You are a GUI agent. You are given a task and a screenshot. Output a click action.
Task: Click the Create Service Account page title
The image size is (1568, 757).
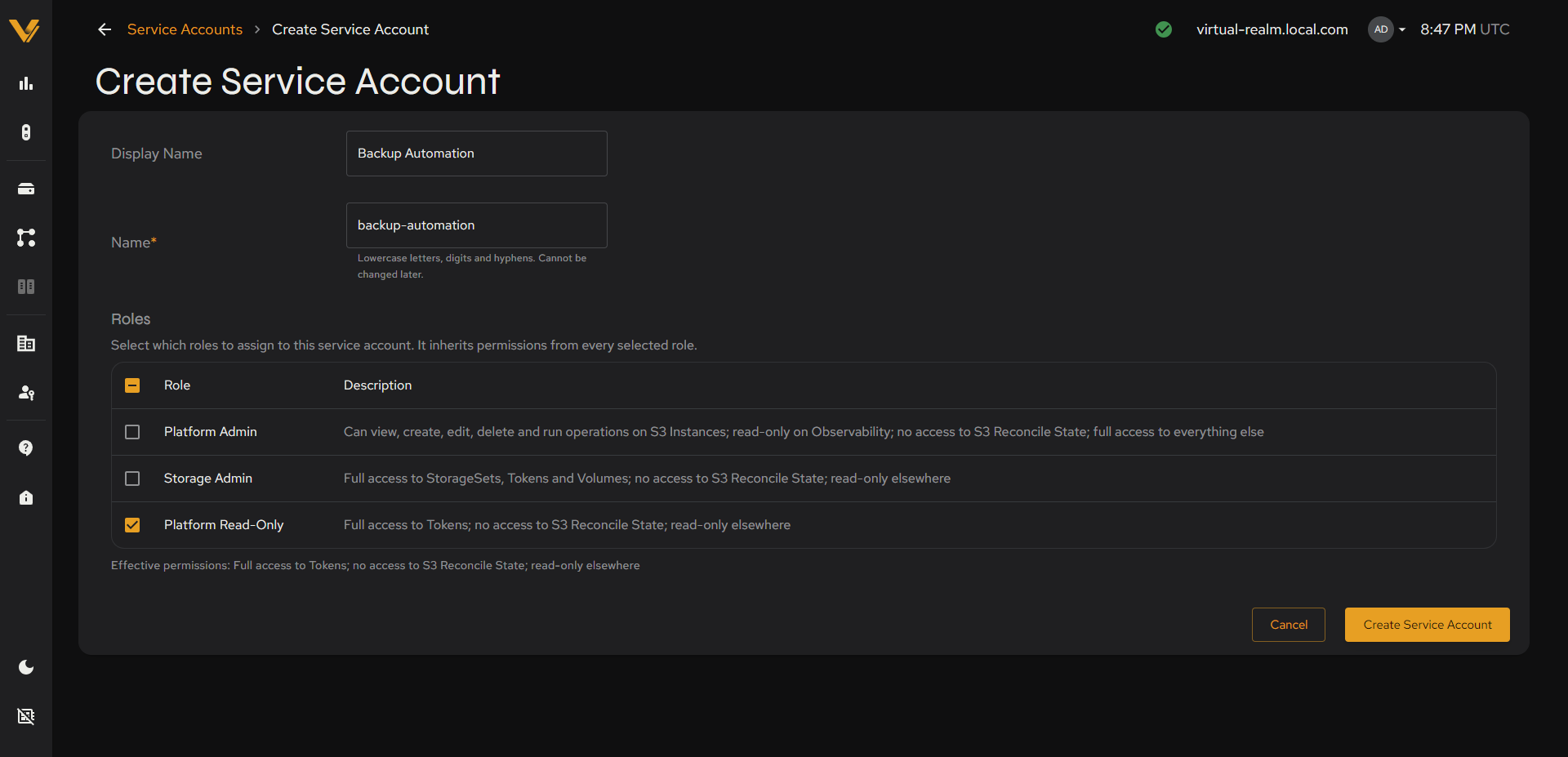(x=297, y=82)
